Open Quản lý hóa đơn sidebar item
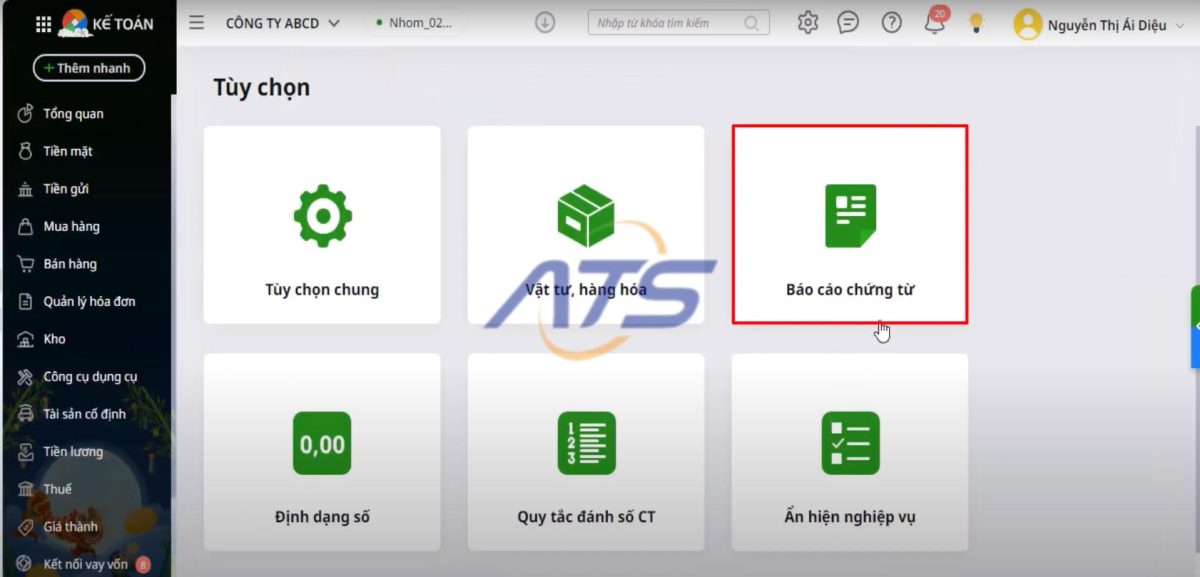Image resolution: width=1200 pixels, height=577 pixels. pyautogui.click(x=88, y=301)
